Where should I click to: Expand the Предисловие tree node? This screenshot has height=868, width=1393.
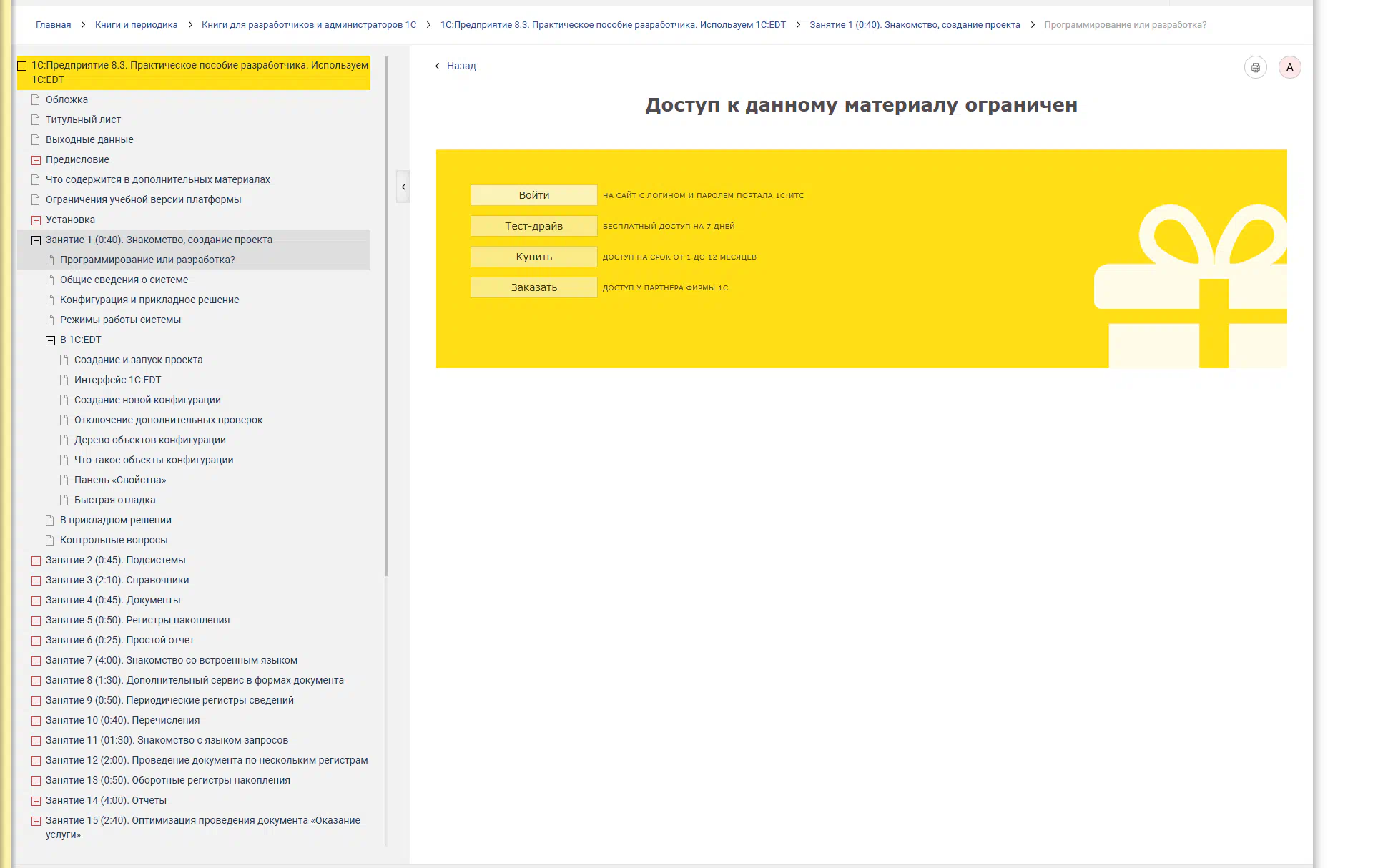36,160
